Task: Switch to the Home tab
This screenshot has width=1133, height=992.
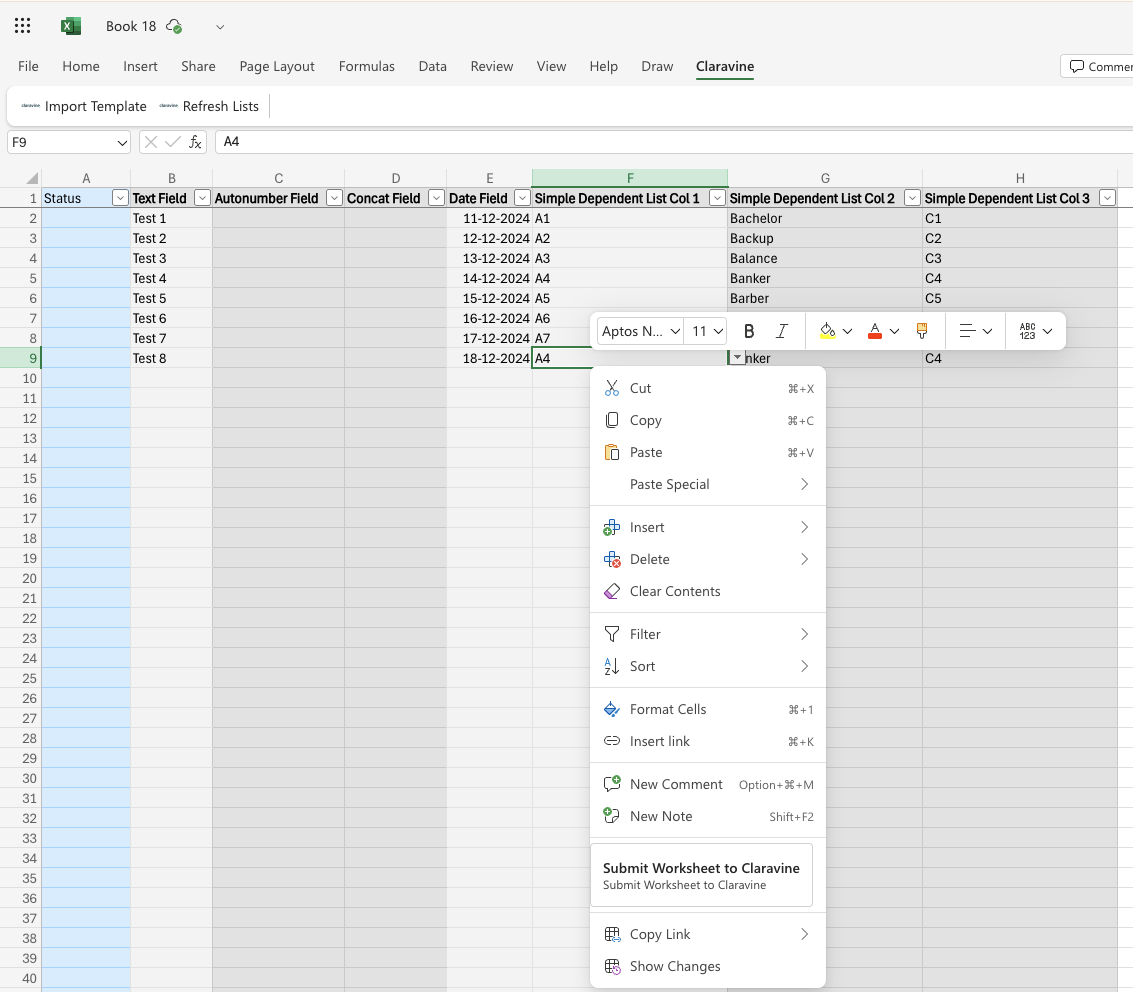Action: pyautogui.click(x=81, y=66)
